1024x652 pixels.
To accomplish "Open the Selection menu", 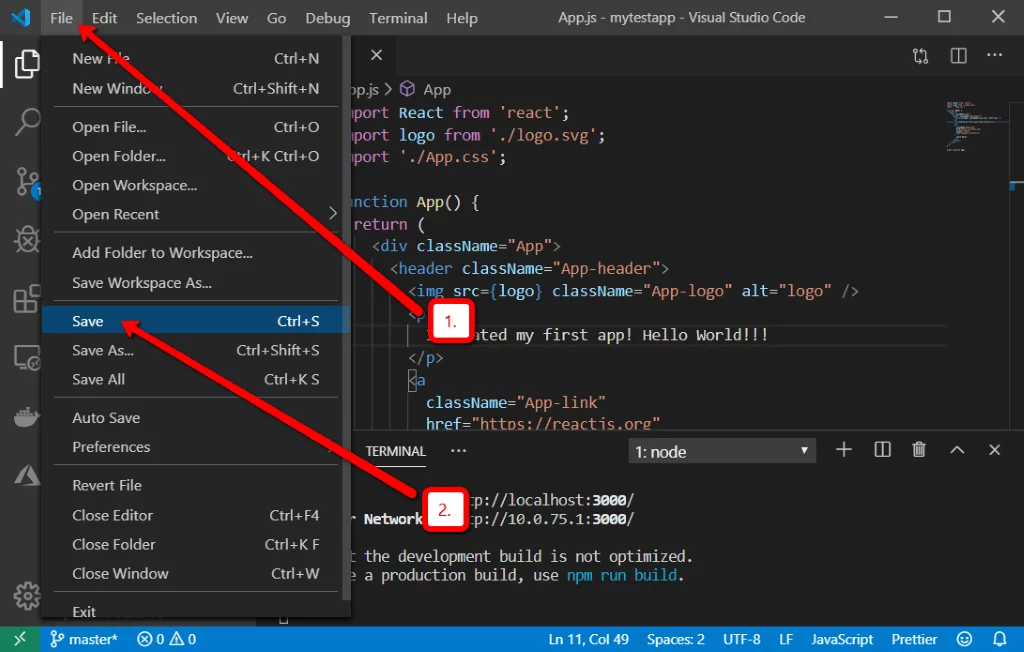I will [x=167, y=18].
